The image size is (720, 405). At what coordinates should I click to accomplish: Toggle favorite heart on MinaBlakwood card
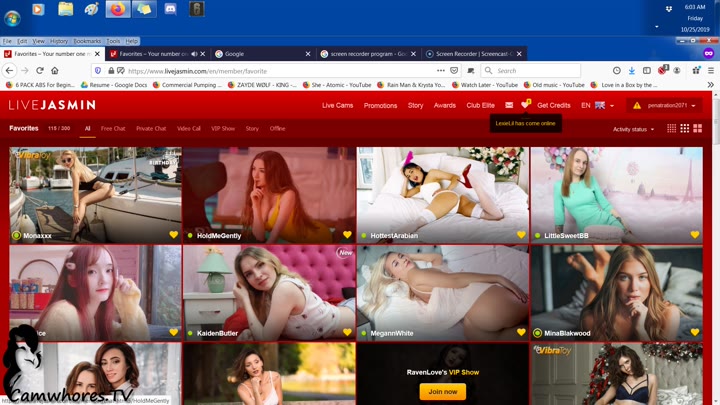(x=695, y=332)
